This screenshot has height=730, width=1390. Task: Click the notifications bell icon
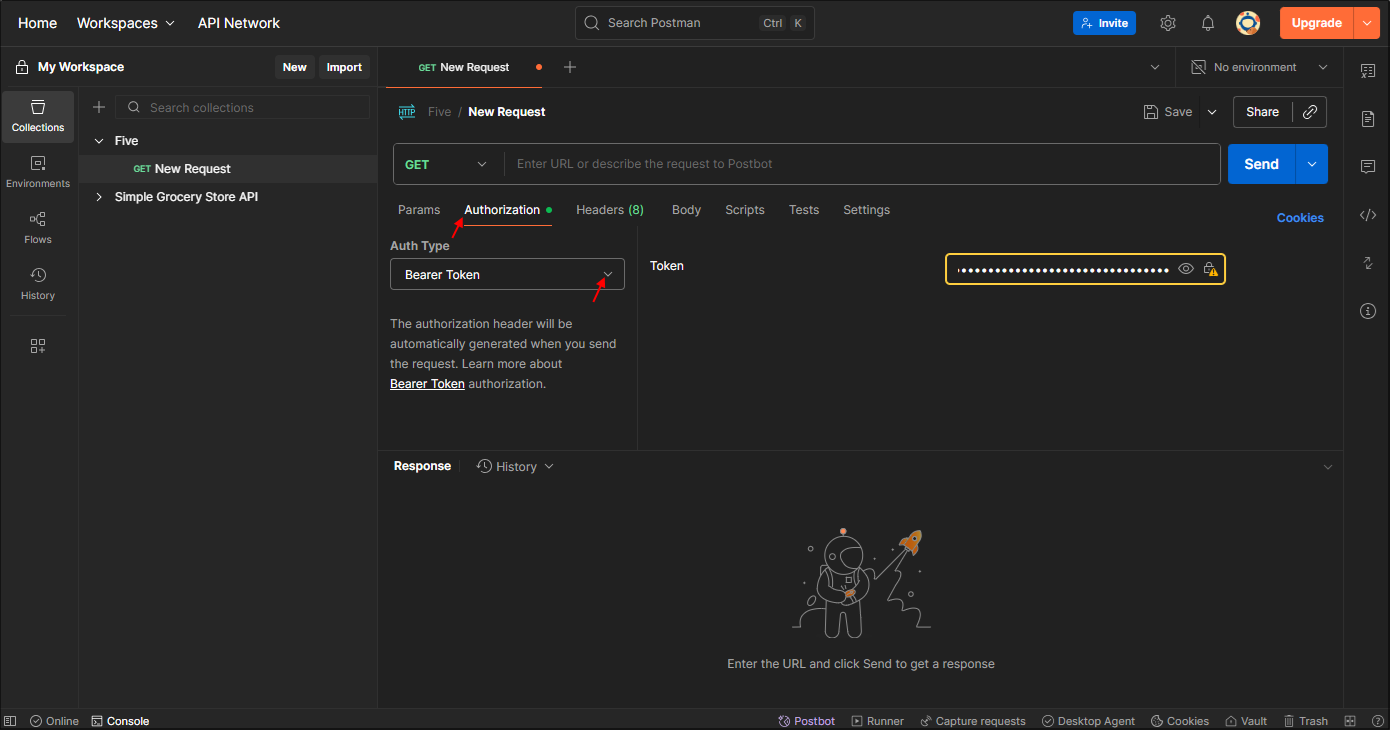1208,23
